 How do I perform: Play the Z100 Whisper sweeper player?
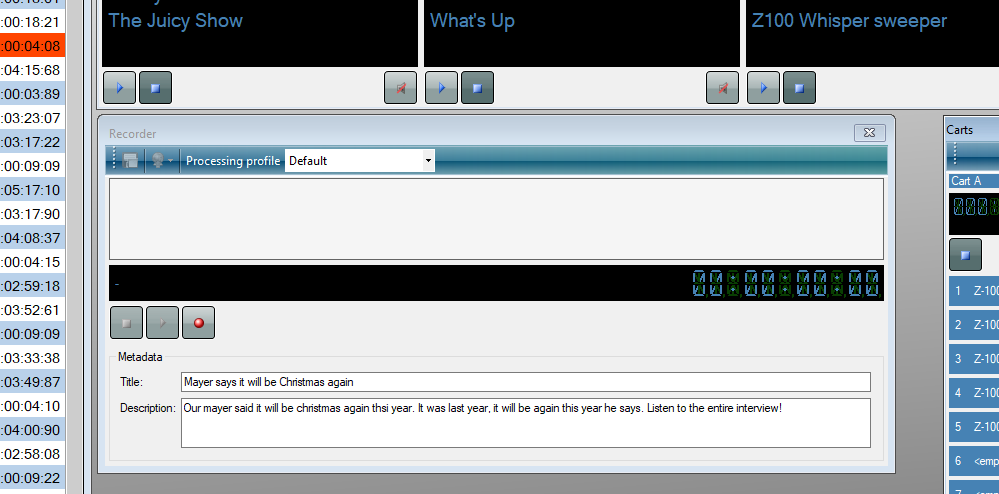coord(763,87)
